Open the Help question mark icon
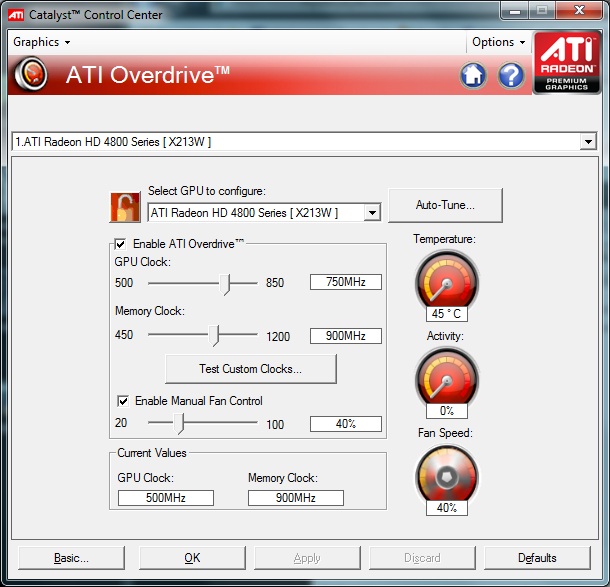Screen dimensions: 610x587 (511, 75)
